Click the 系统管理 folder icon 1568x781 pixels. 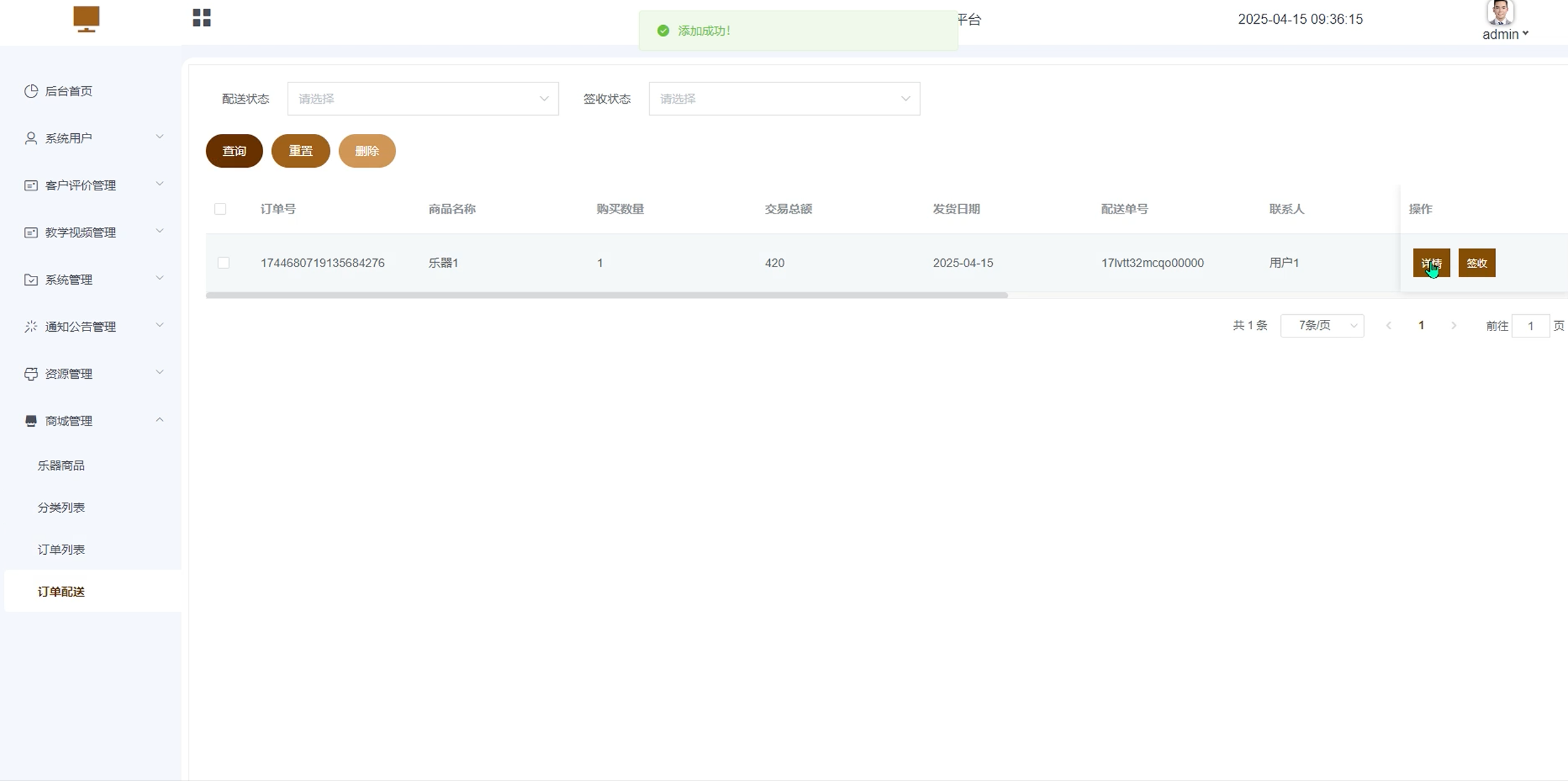(31, 280)
